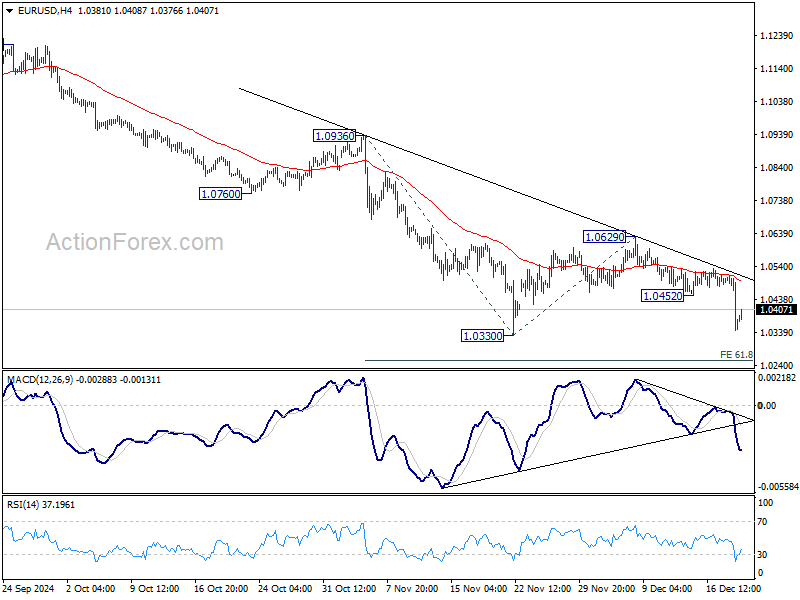Click the 24 Sep 2024 date label
This screenshot has width=800, height=600.
pos(29,588)
